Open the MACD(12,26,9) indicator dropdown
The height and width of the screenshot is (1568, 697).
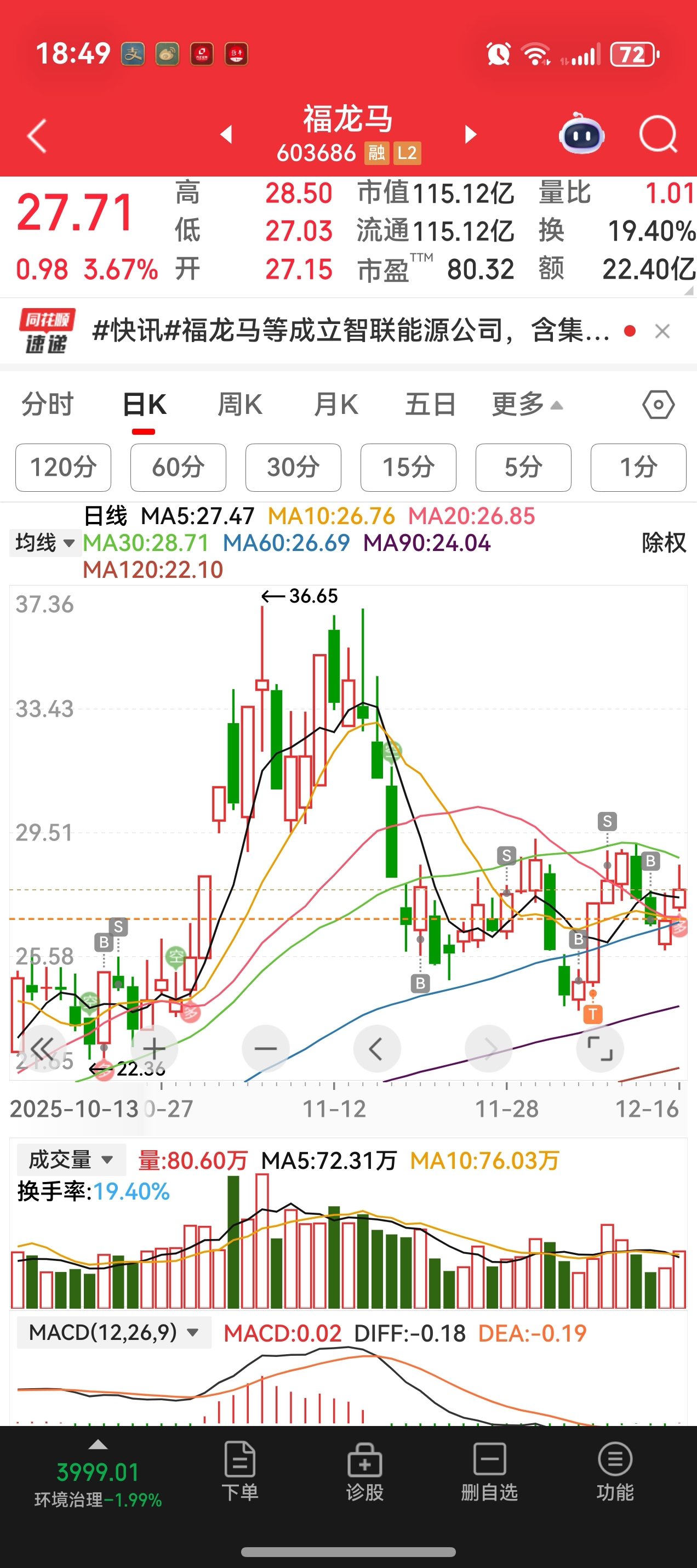[x=114, y=1332]
